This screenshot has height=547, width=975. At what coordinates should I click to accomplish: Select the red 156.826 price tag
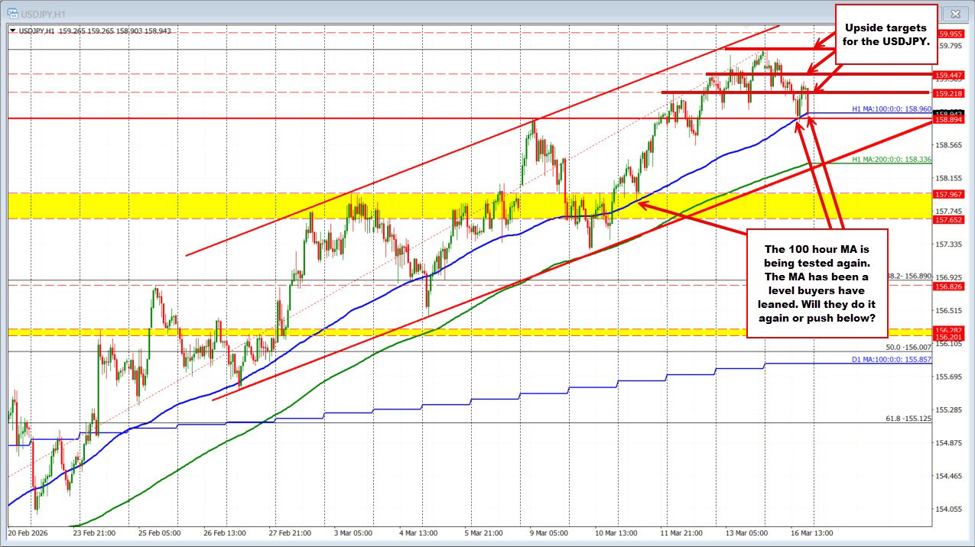pyautogui.click(x=948, y=286)
